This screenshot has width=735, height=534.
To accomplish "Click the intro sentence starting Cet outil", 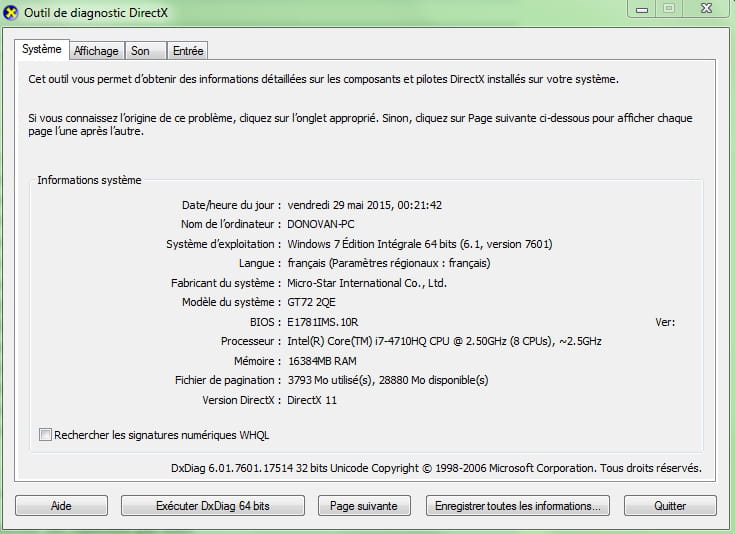I will pyautogui.click(x=323, y=79).
